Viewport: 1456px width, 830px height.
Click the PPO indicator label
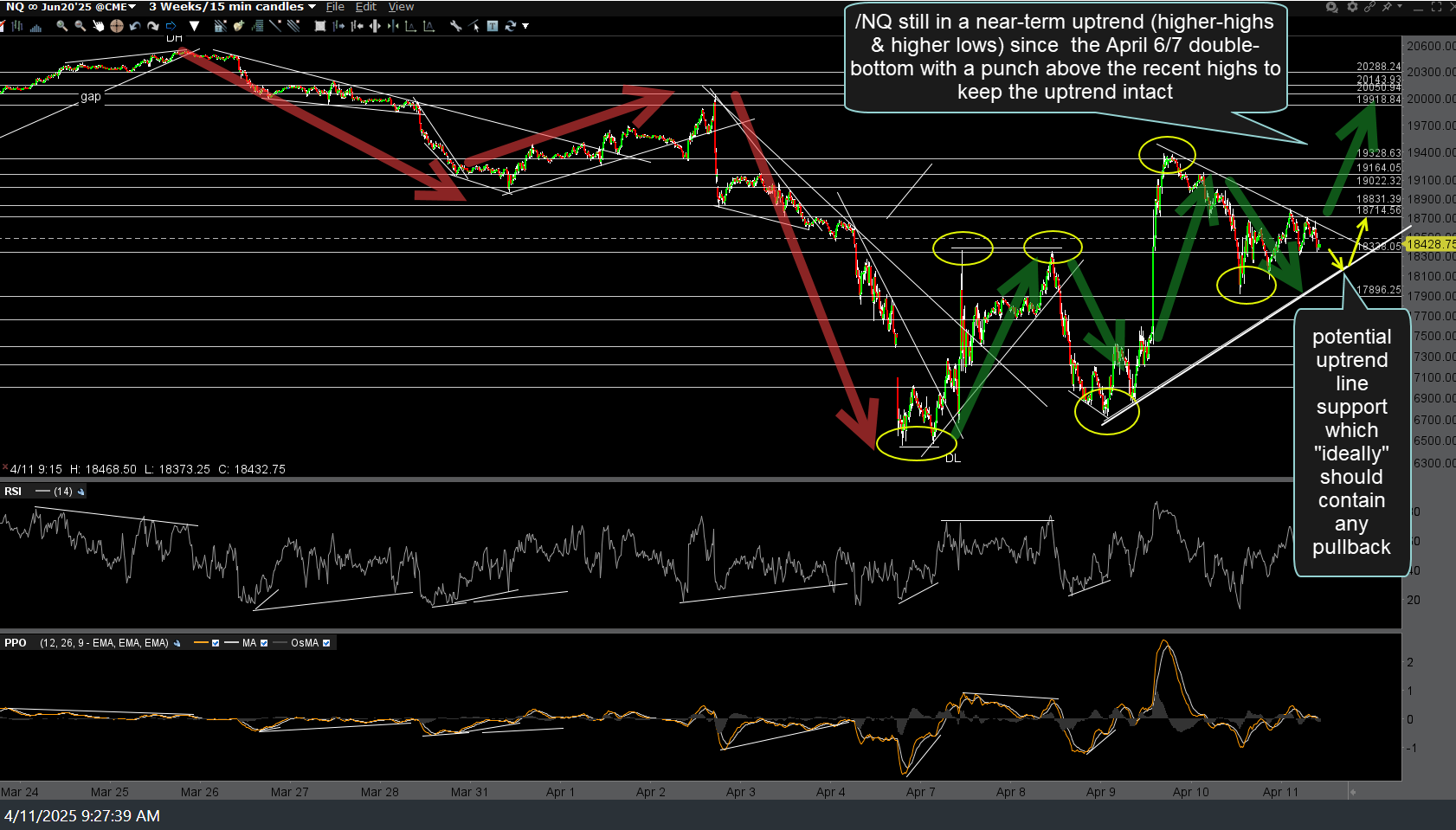coord(16,643)
